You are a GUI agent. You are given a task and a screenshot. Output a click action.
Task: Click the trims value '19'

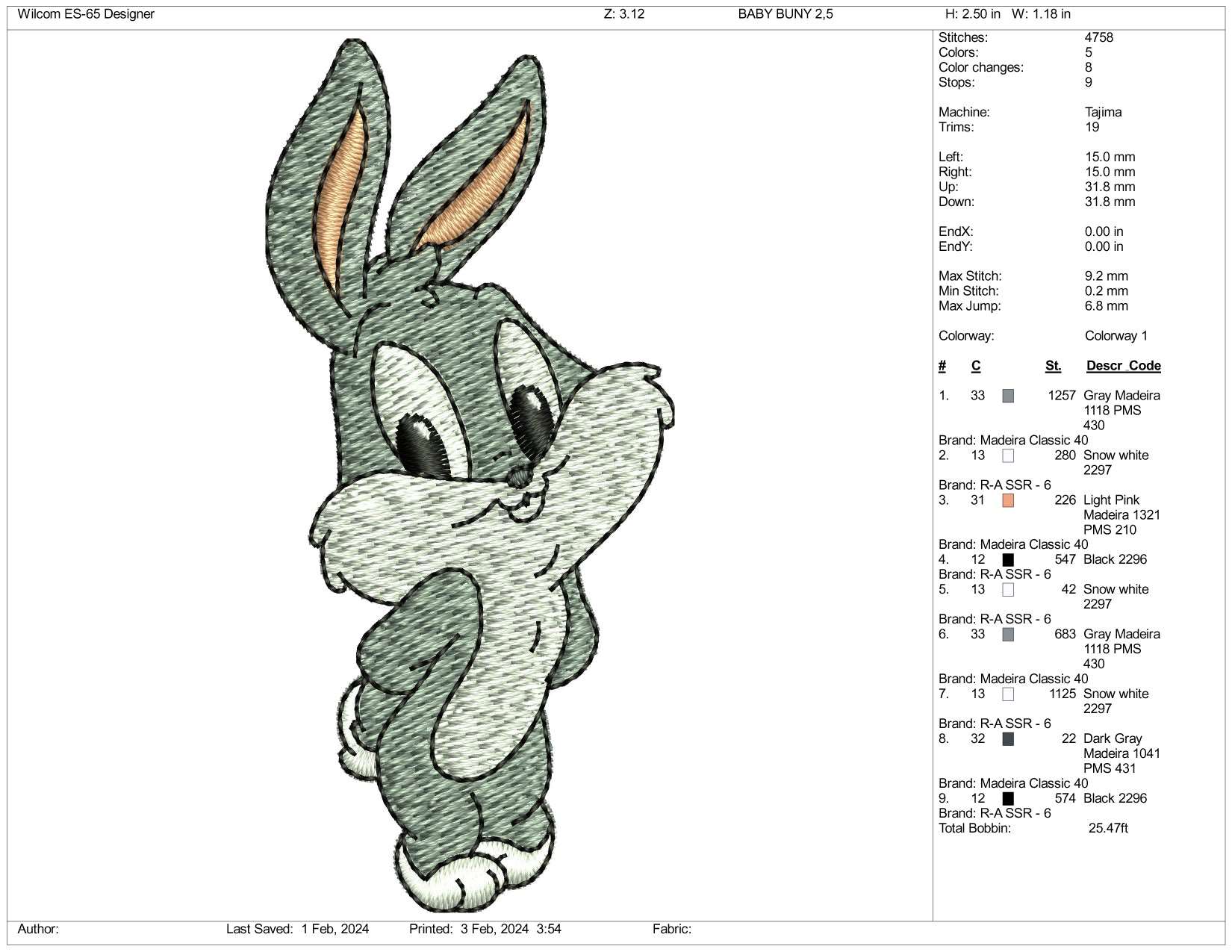[x=1092, y=127]
